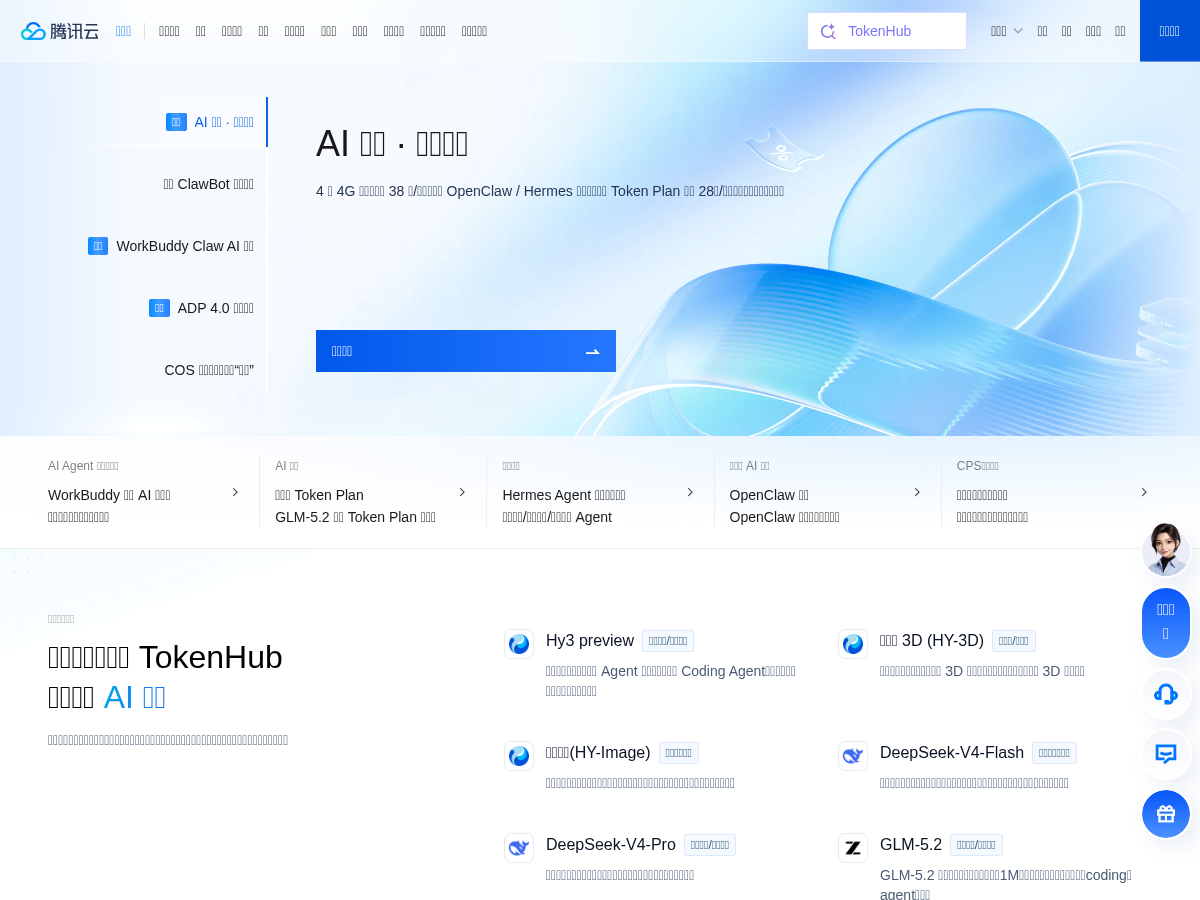Click the GLM-5.2 Z logo icon
The height and width of the screenshot is (900, 1200).
tap(853, 848)
